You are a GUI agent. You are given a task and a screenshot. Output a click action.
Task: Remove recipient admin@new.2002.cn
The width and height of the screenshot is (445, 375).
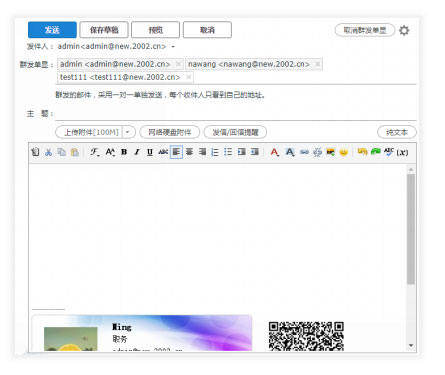178,64
